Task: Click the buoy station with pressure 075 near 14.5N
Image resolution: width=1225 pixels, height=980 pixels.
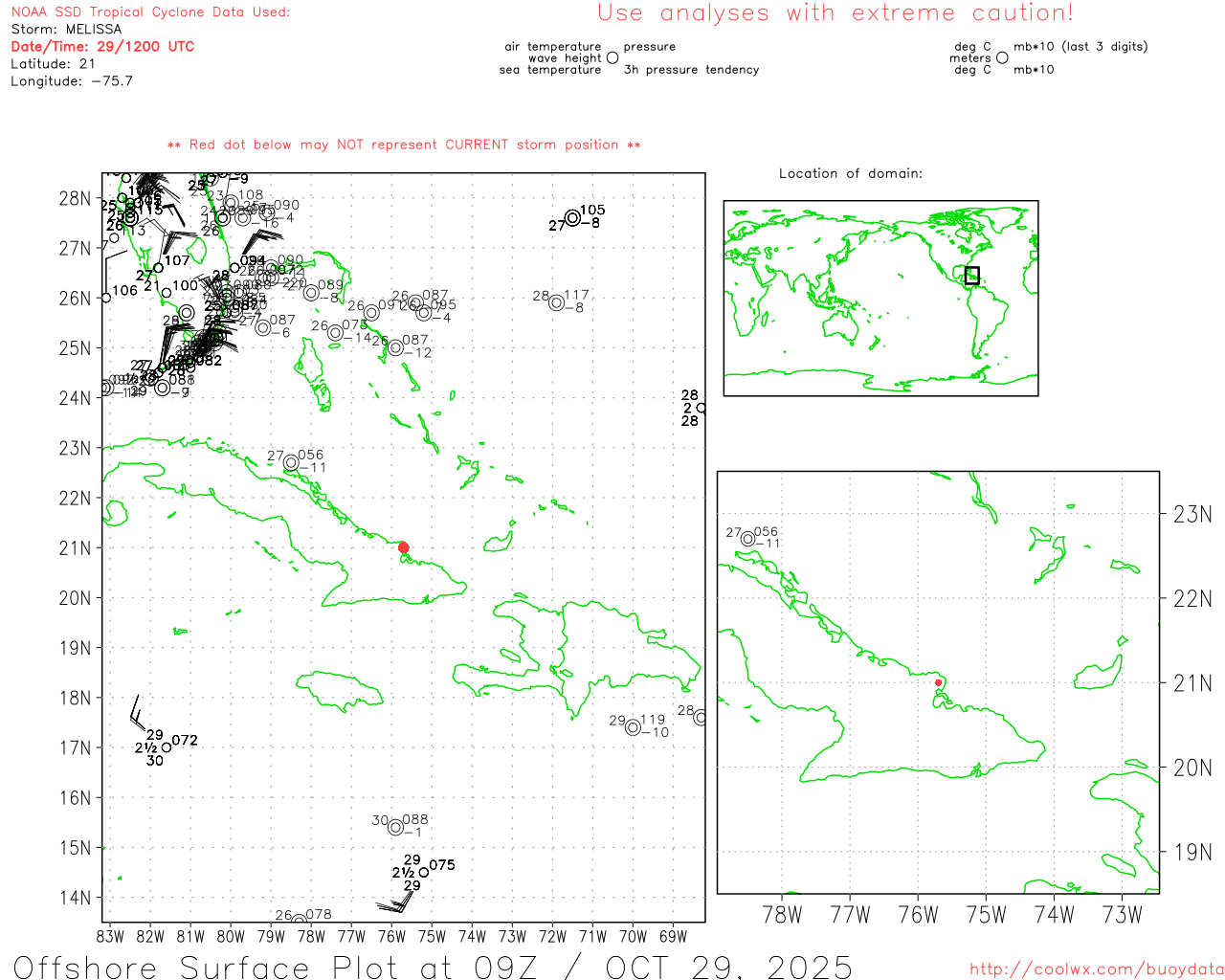Action: coord(424,872)
